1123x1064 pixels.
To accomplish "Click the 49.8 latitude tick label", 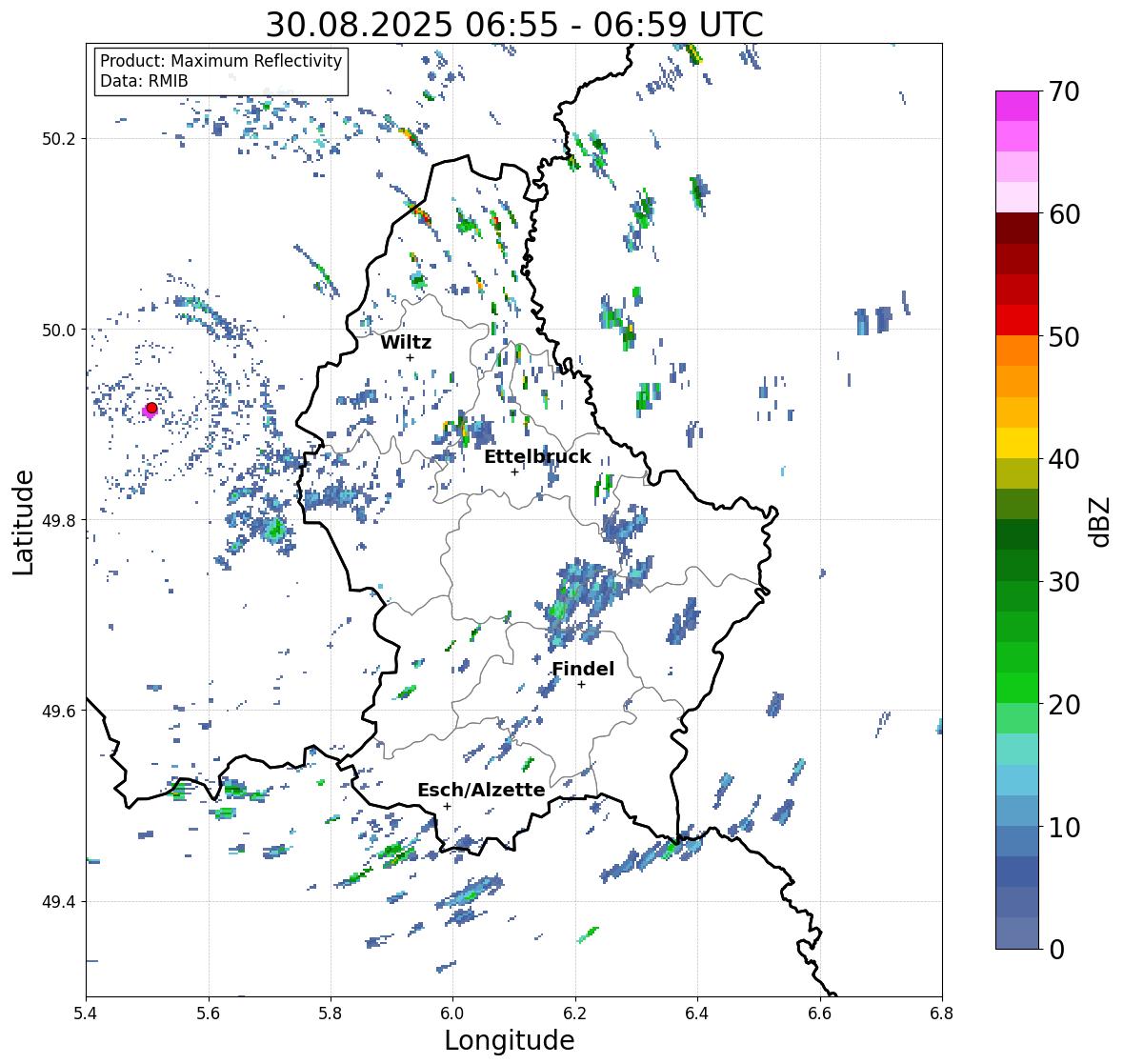I will click(59, 520).
